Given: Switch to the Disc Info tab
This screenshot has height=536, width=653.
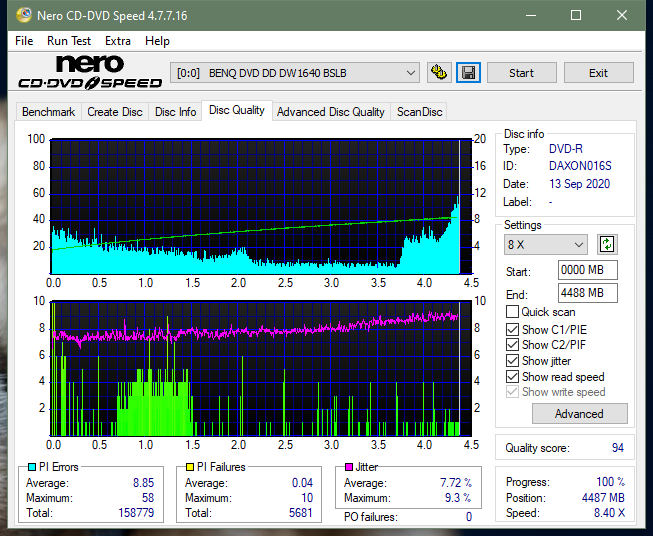Looking at the screenshot, I should tap(175, 112).
